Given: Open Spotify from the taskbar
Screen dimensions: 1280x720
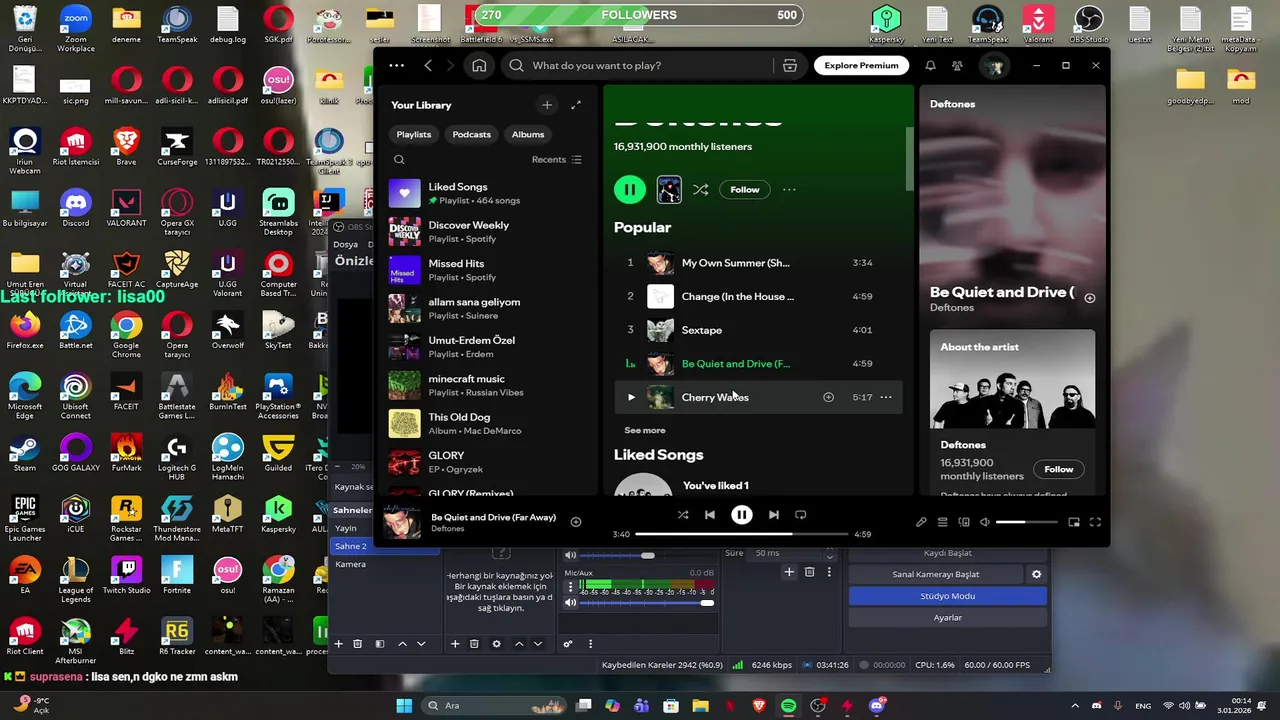Looking at the screenshot, I should (x=789, y=706).
